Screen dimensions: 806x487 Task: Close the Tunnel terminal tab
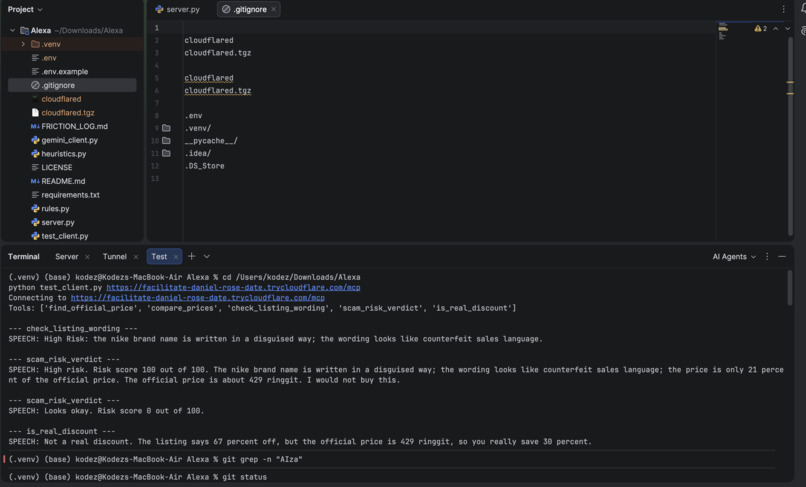coord(136,257)
